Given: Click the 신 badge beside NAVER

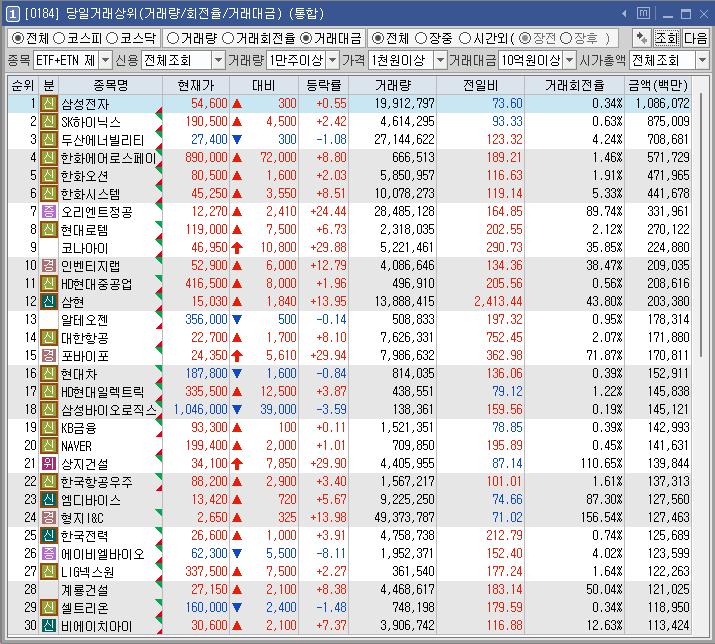Looking at the screenshot, I should pos(49,446).
